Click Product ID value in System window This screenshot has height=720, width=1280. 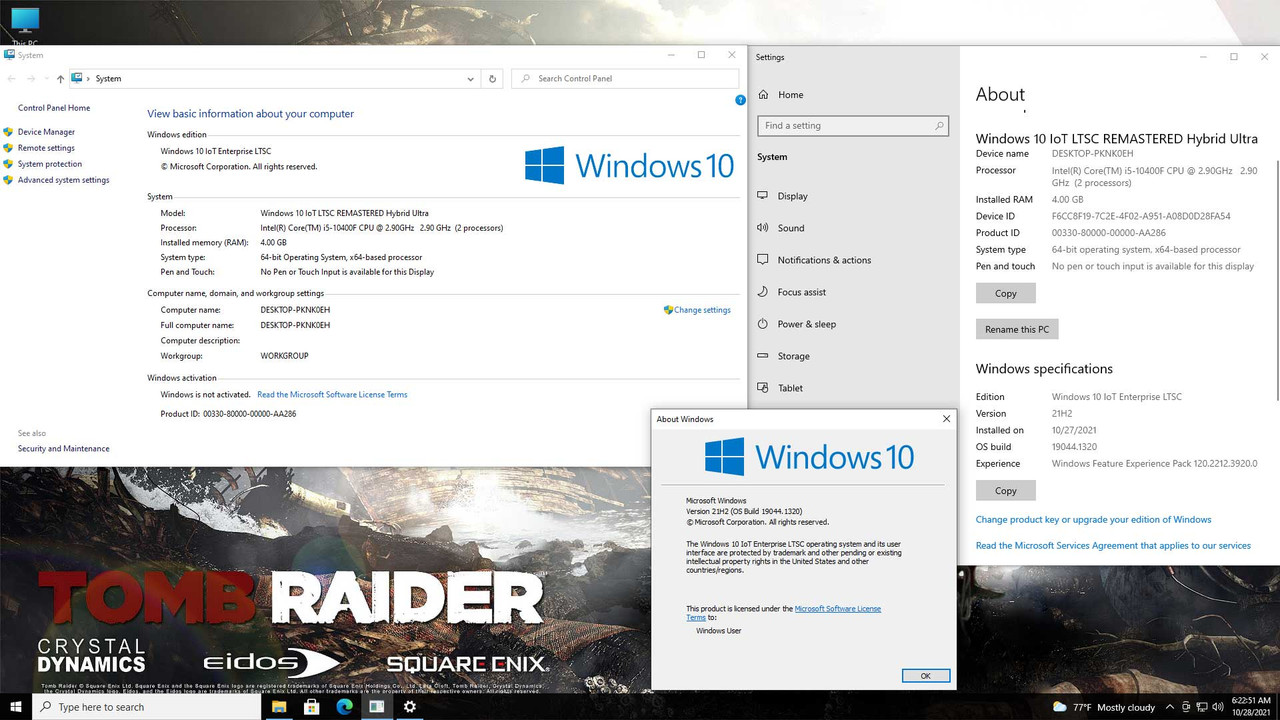pyautogui.click(x=249, y=414)
